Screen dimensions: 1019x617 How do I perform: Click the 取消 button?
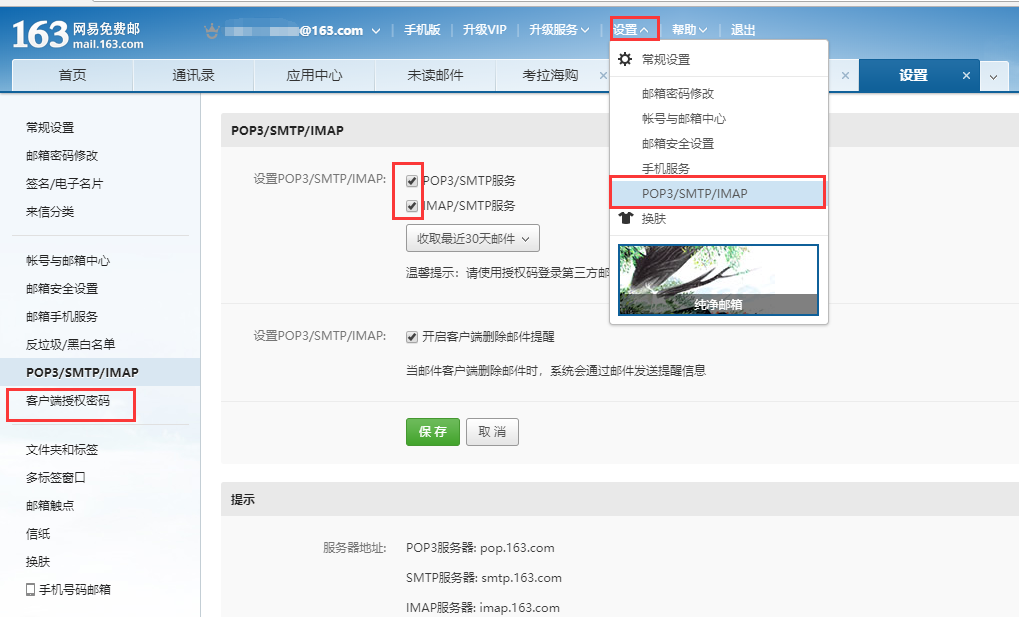click(x=492, y=432)
